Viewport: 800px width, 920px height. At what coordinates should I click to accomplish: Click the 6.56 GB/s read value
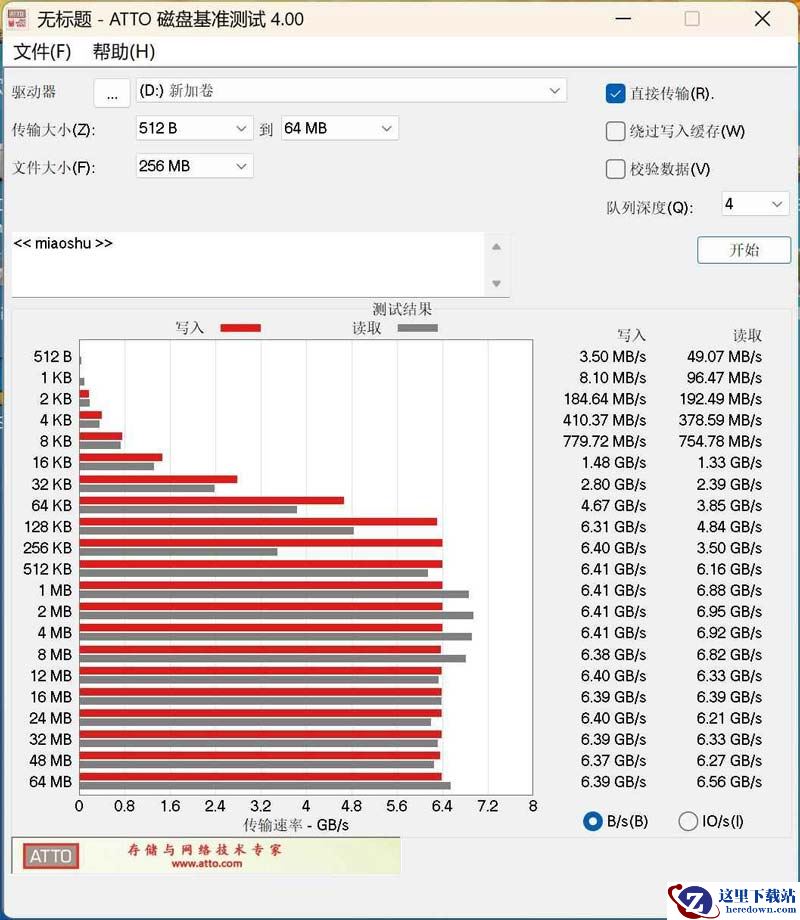(729, 782)
